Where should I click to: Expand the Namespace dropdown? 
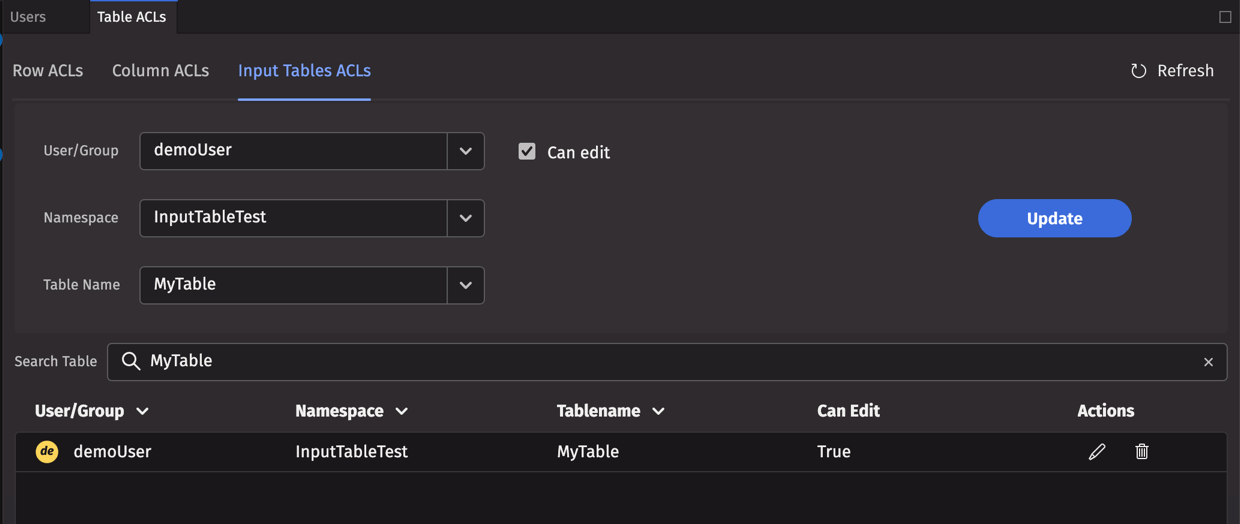[x=465, y=218]
